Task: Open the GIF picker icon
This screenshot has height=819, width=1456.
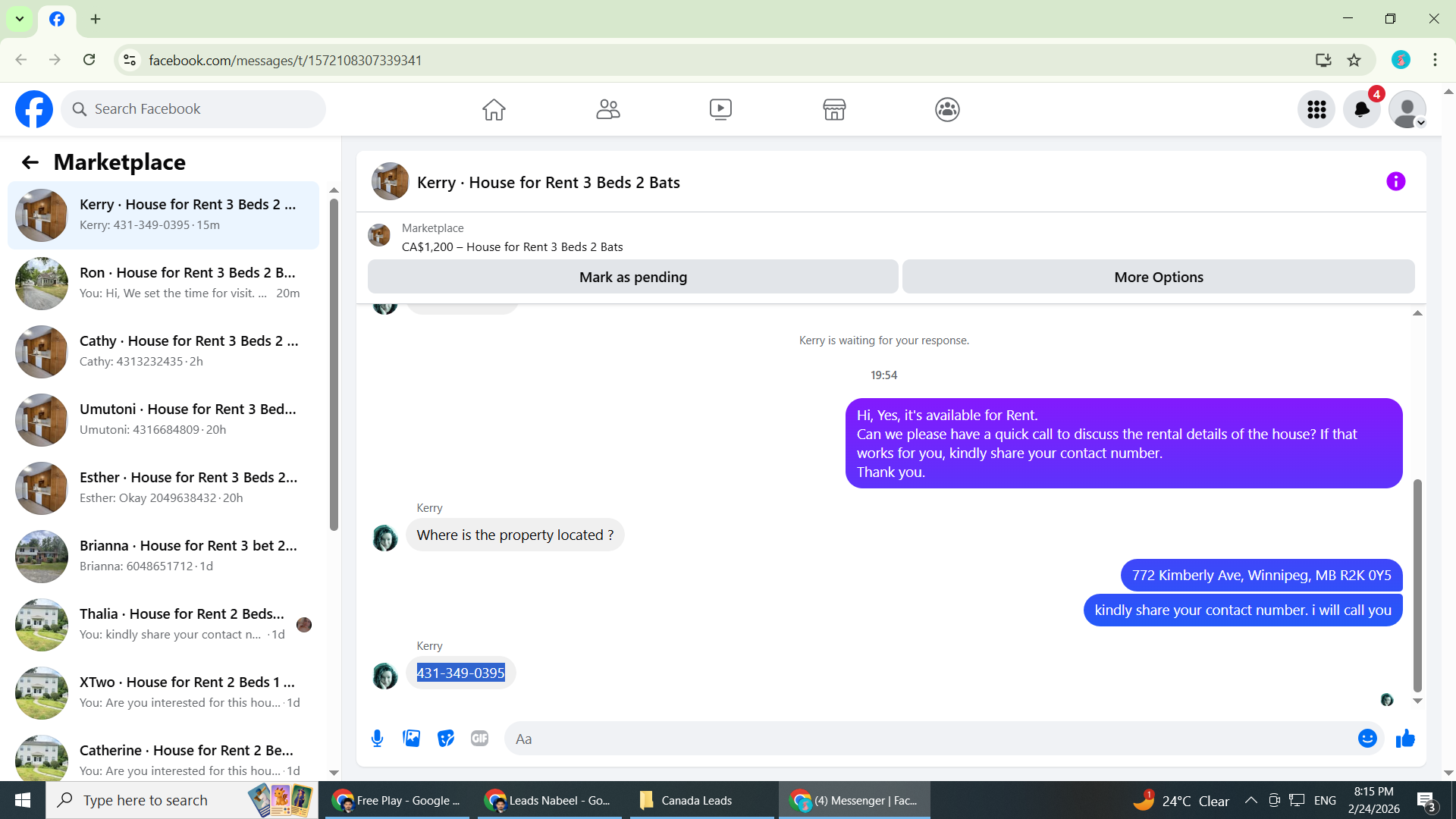Action: point(479,739)
